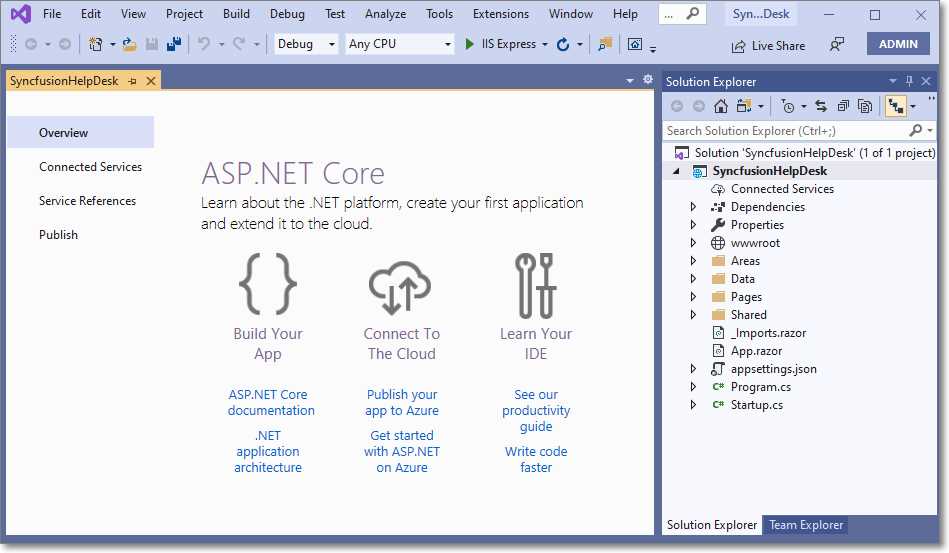This screenshot has width=949, height=553.
Task: Click the framed-home window toolbar icon
Action: 634,44
